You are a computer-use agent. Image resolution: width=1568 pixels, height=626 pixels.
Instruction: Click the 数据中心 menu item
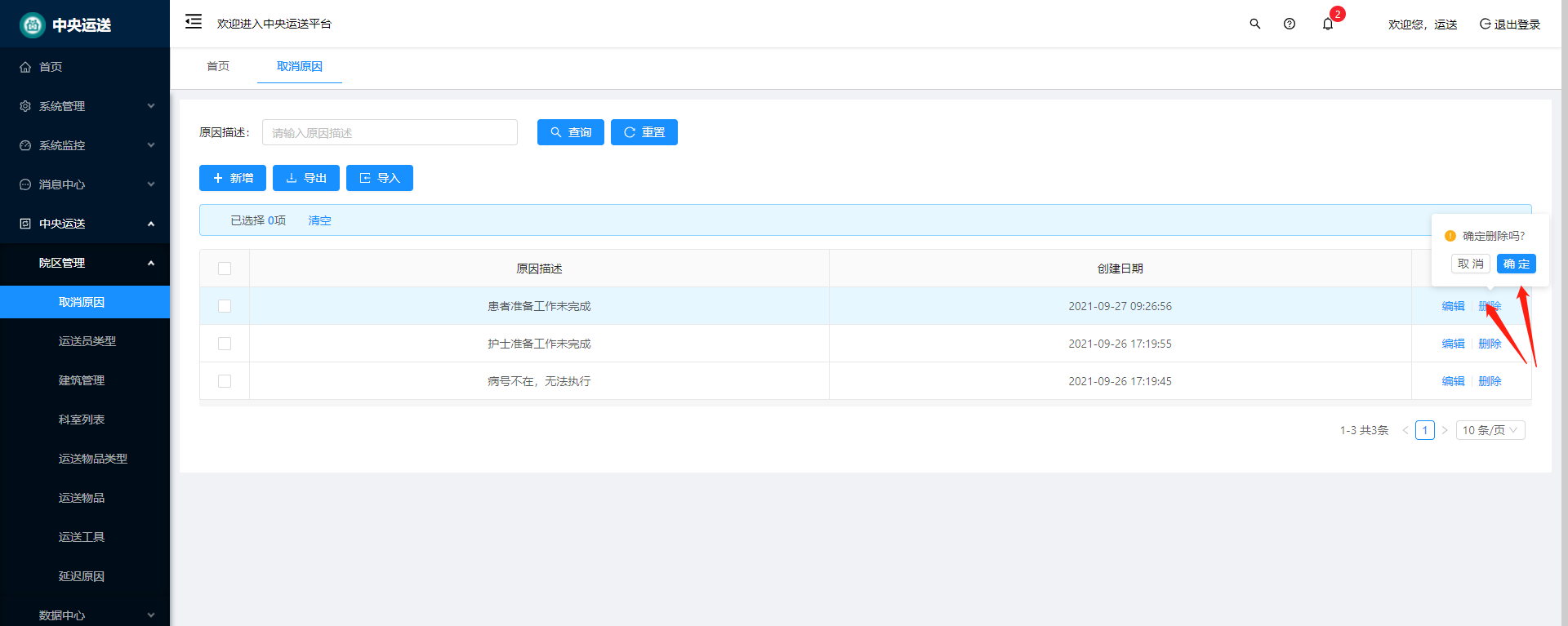85,615
